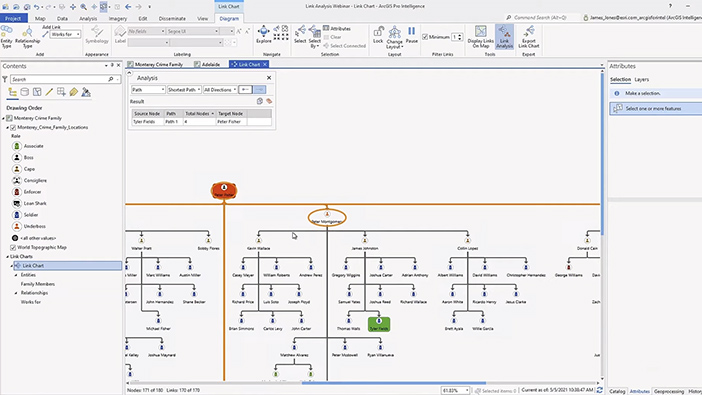This screenshot has width=702, height=395.
Task: Switch to the Analysis ribbon tab
Action: click(88, 18)
